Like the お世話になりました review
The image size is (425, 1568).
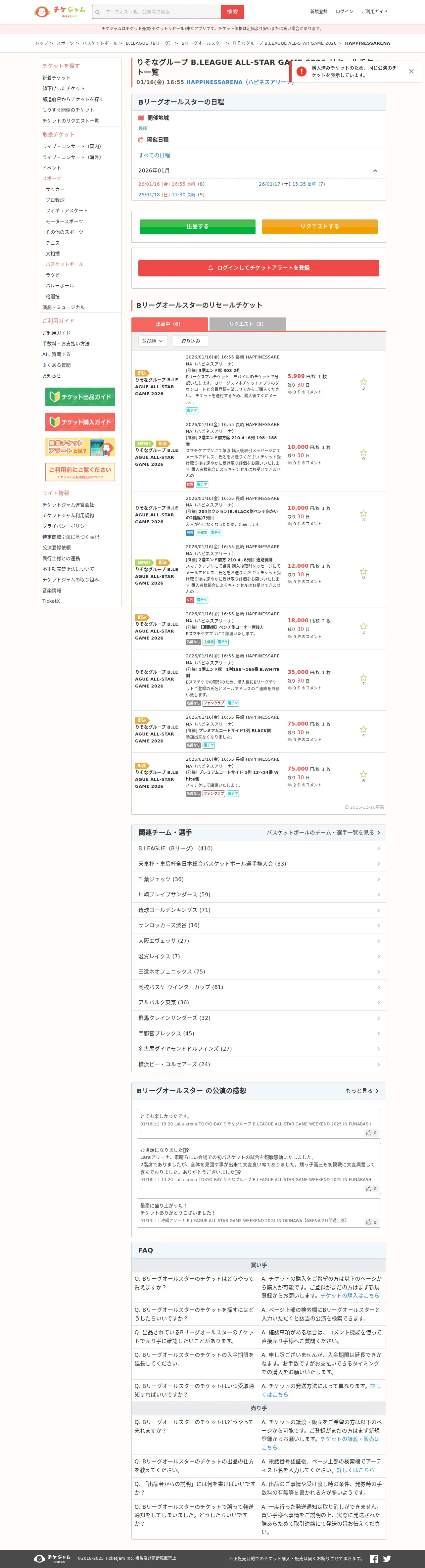(x=371, y=1188)
